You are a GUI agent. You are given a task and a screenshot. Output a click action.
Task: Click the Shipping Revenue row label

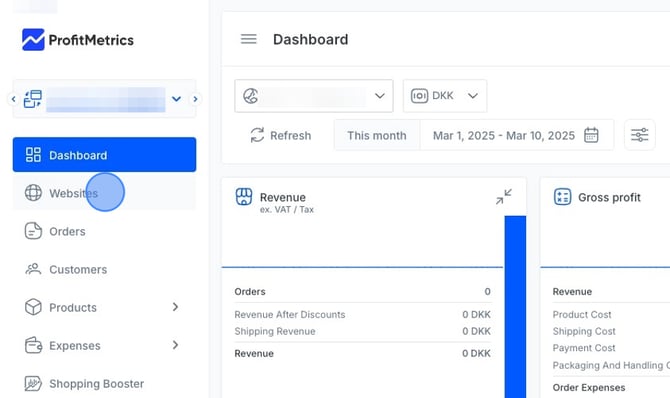[275, 331]
